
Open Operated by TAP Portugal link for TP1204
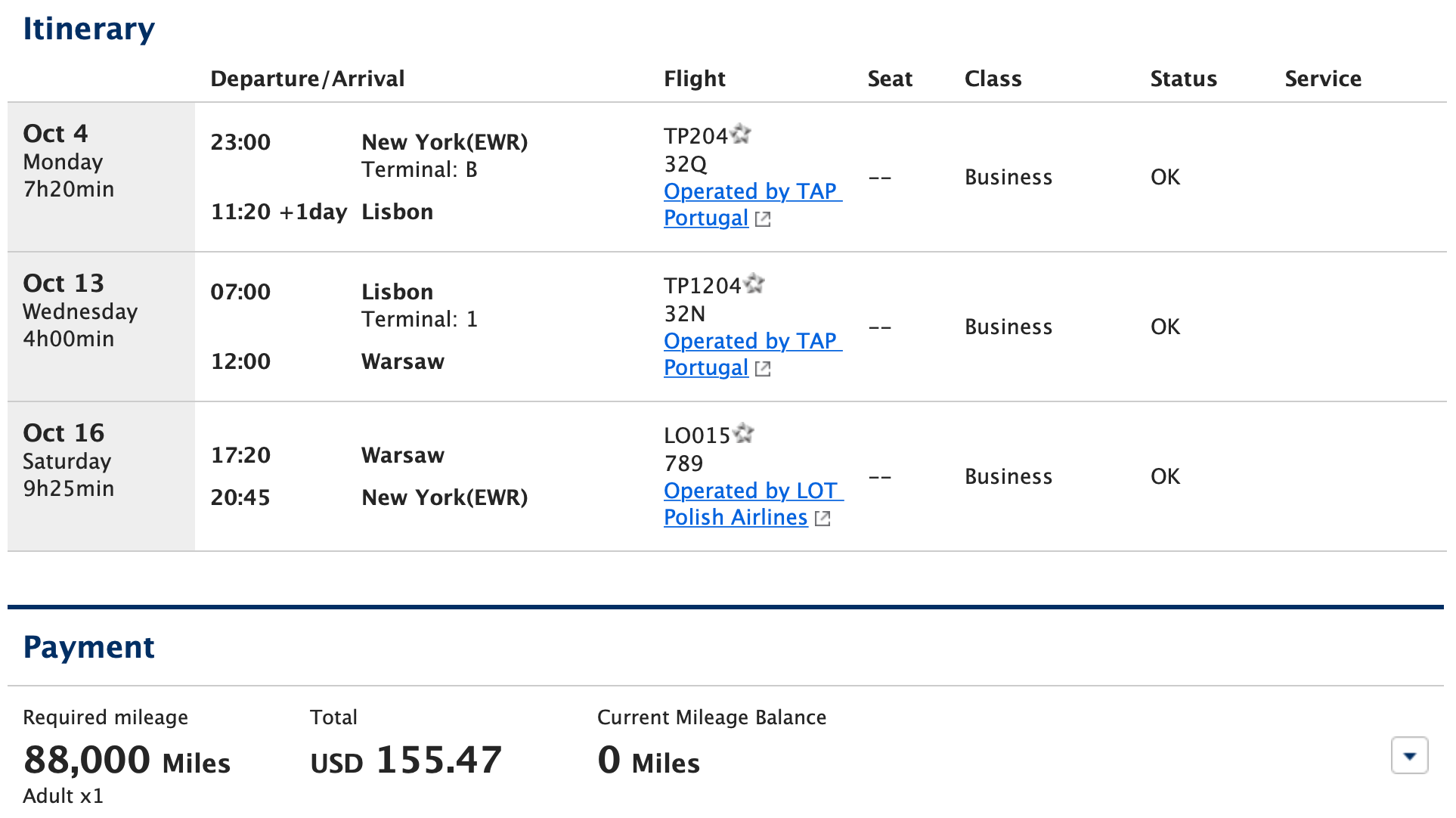[x=752, y=354]
